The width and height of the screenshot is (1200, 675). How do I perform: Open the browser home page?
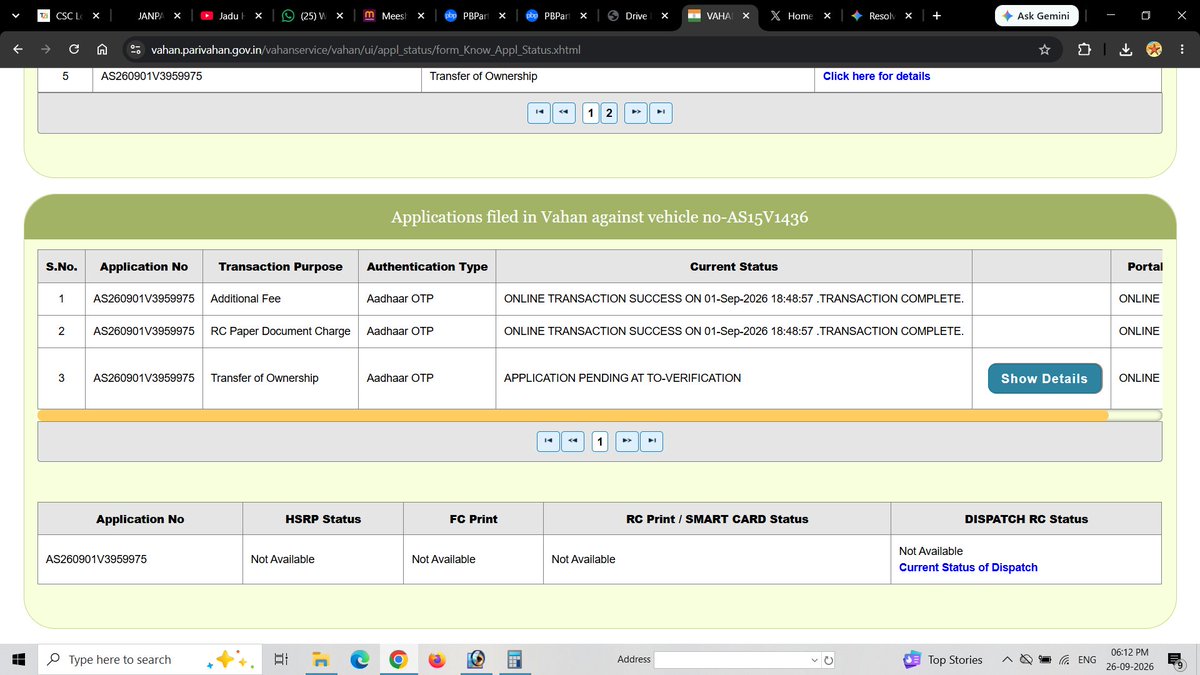coord(102,49)
